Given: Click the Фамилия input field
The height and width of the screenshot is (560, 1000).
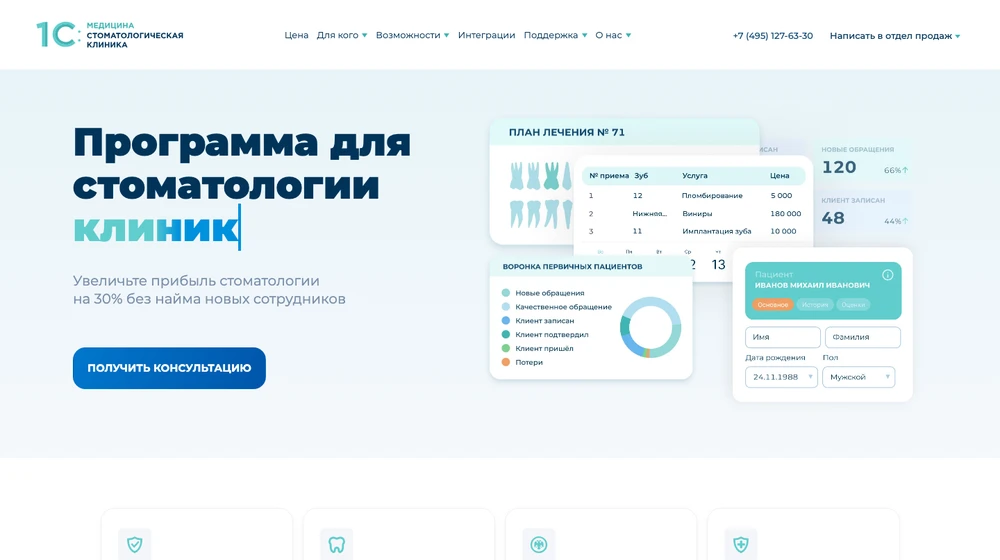Looking at the screenshot, I should (x=862, y=337).
